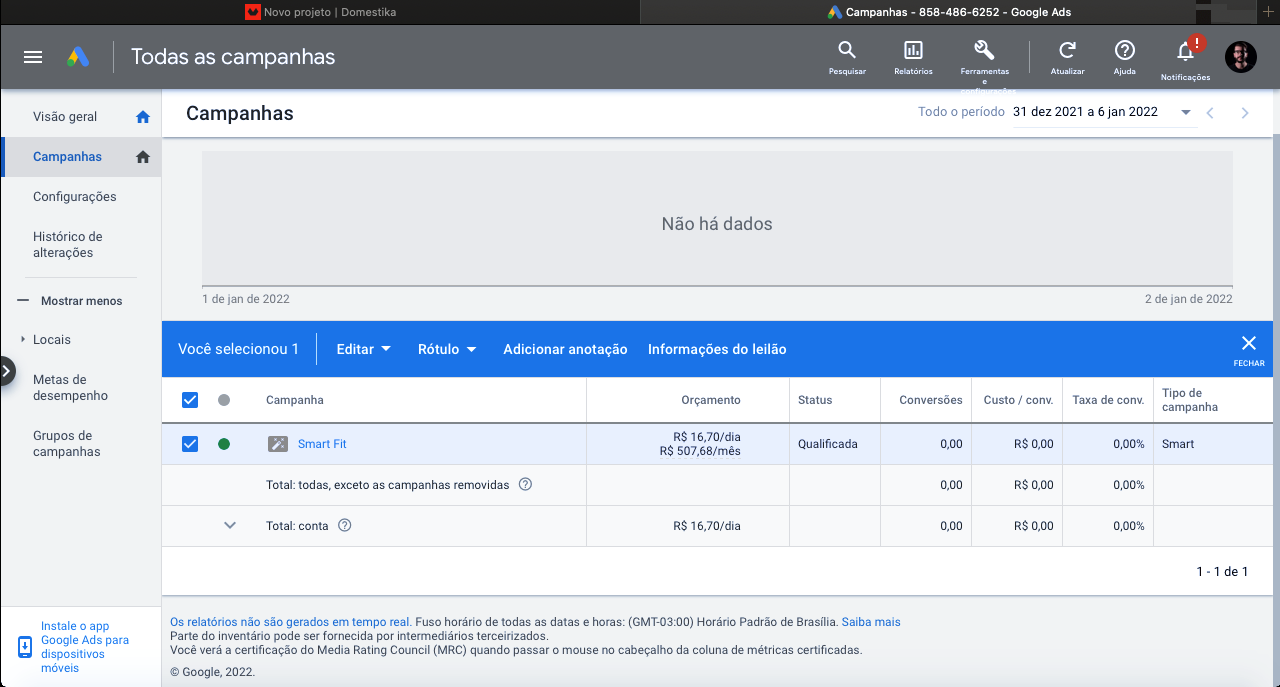
Task: Click the Google Ads logo
Action: pos(79,57)
